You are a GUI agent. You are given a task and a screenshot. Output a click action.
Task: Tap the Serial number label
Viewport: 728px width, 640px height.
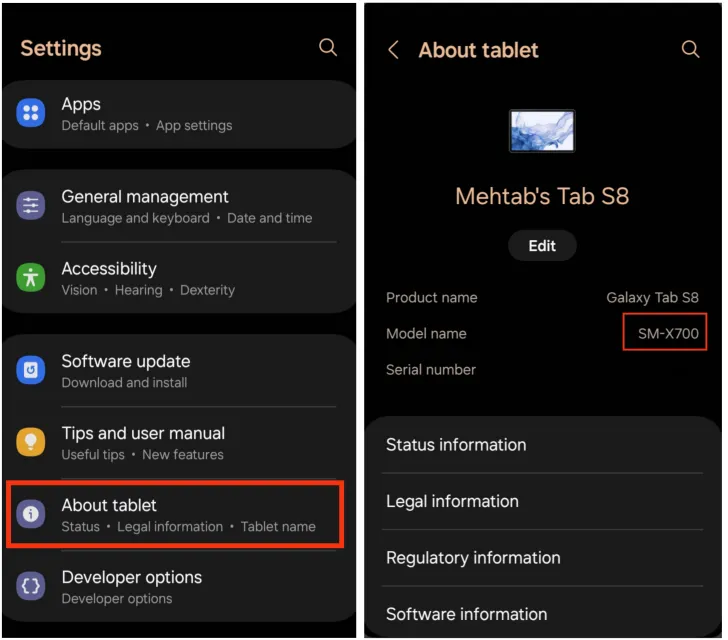[431, 370]
